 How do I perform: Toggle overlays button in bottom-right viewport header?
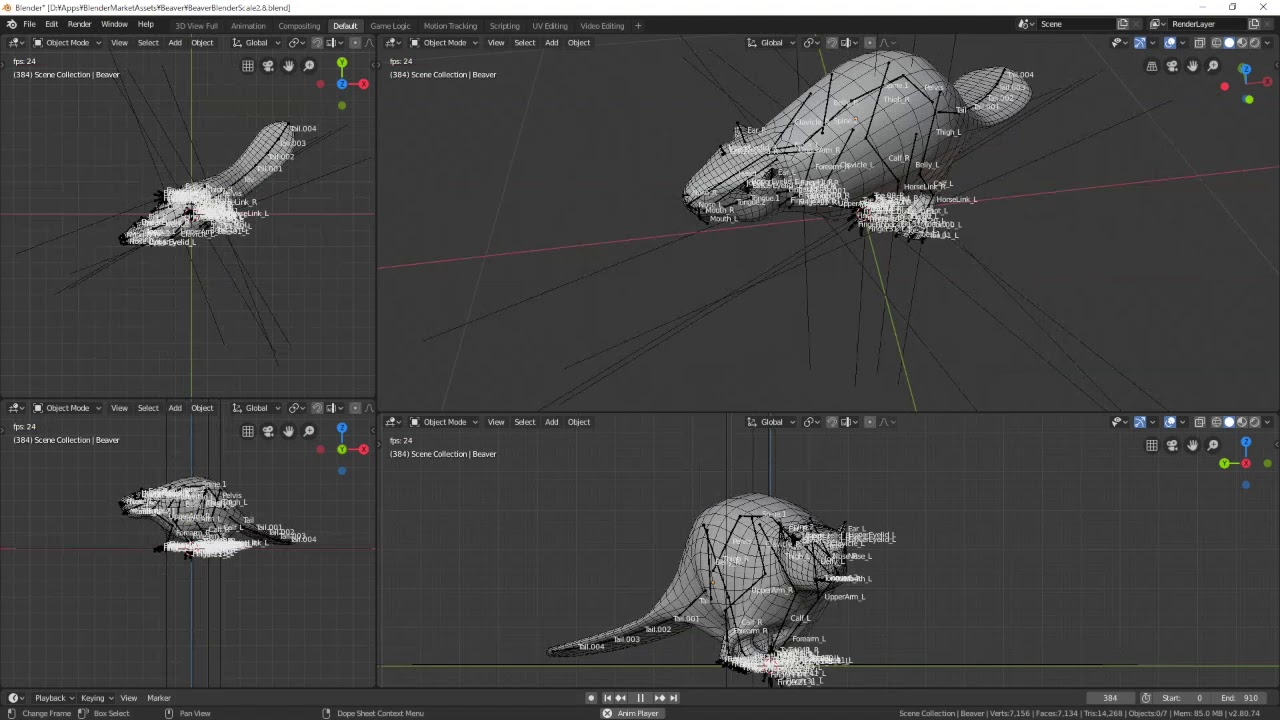pyautogui.click(x=1170, y=422)
